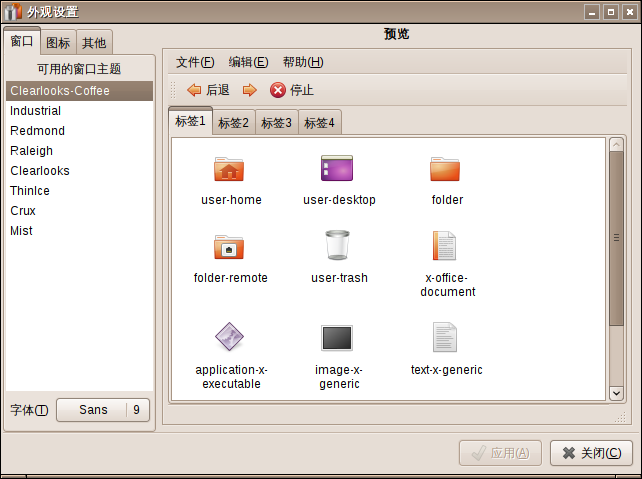The height and width of the screenshot is (479, 642).
Task: Select preview tab 标签4
Action: (x=320, y=123)
